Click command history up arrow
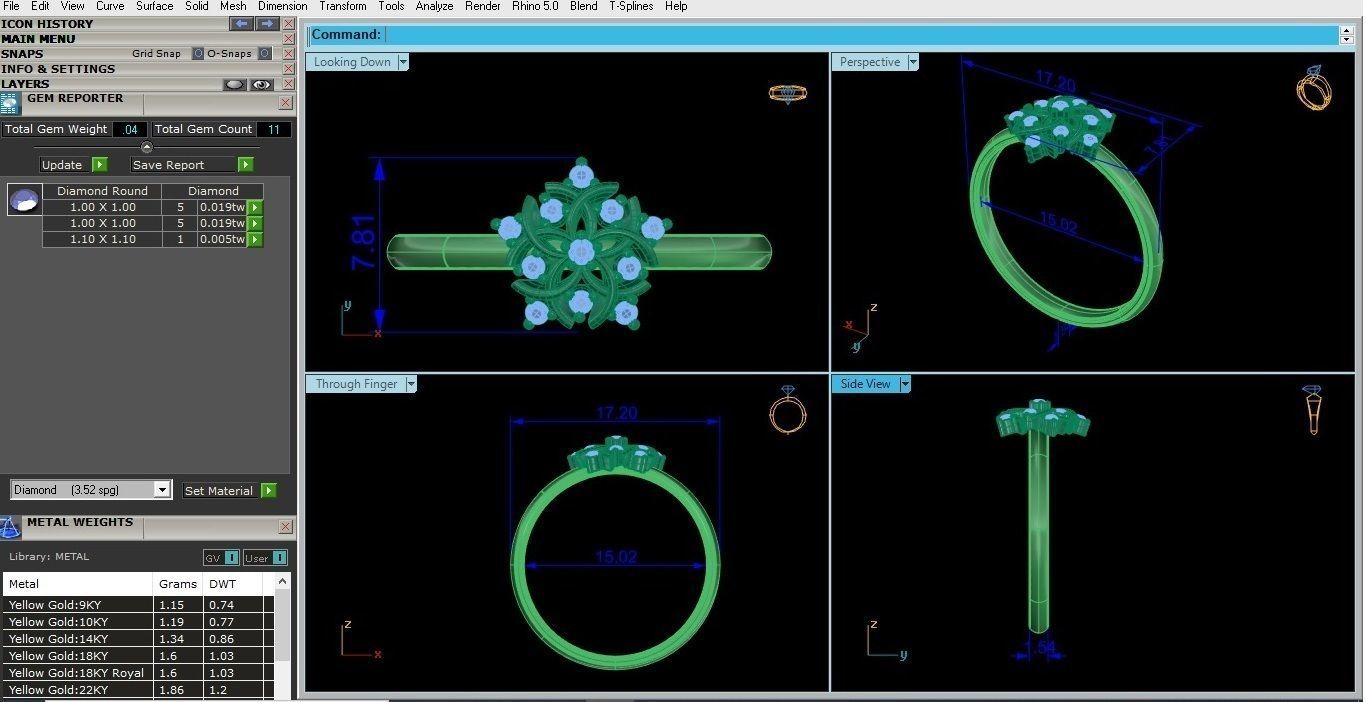The height and width of the screenshot is (702, 1366). tap(1347, 30)
